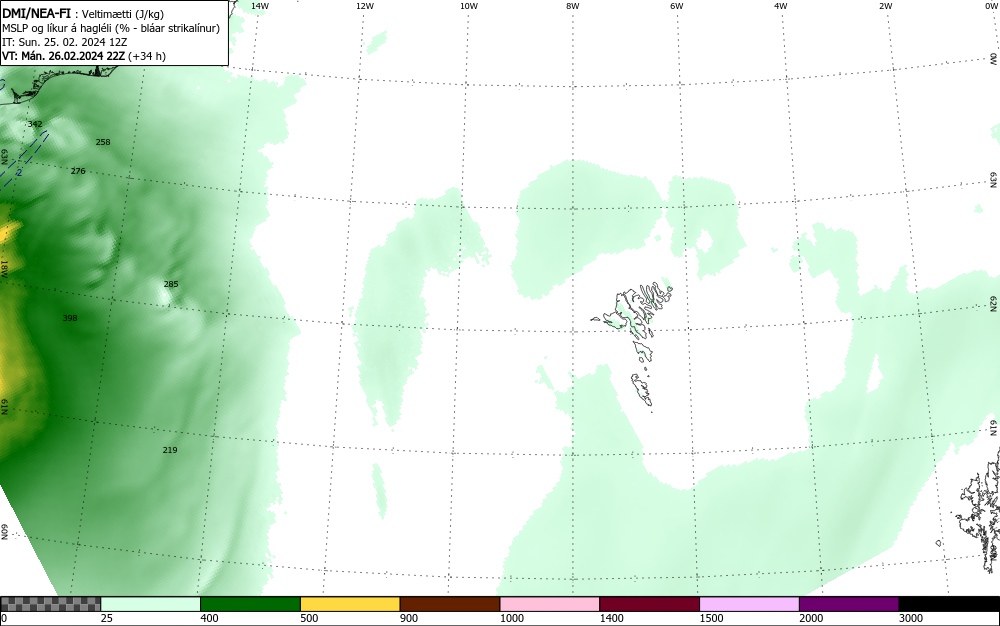Click the IT: Sun. 25. 02. 2024 12Z line
Screen dimensions: 1000x626
coord(65,42)
